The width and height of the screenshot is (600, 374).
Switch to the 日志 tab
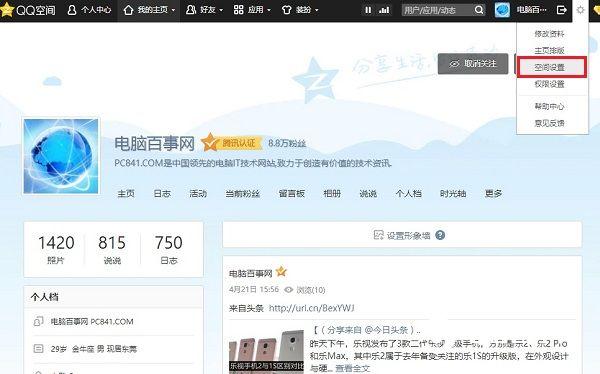pyautogui.click(x=162, y=194)
